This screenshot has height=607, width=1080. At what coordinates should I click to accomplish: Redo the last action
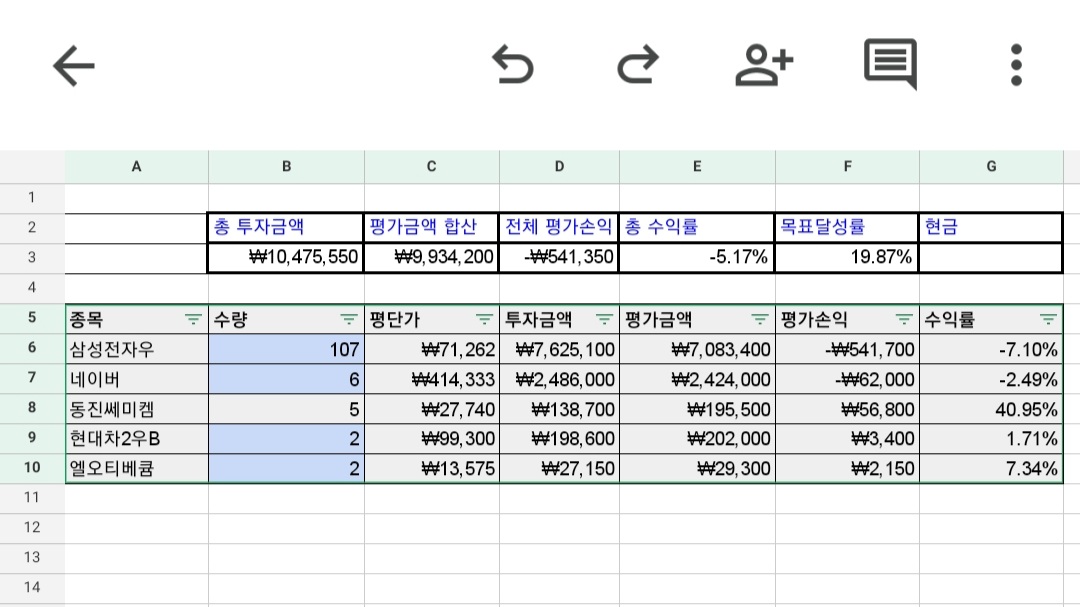[638, 65]
